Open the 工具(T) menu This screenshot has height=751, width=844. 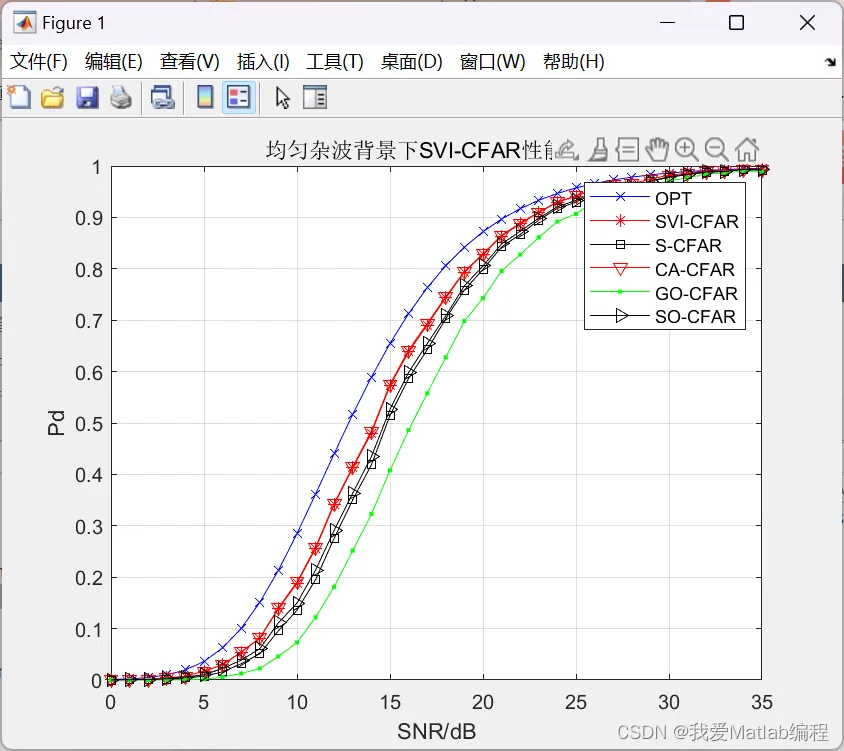(335, 61)
